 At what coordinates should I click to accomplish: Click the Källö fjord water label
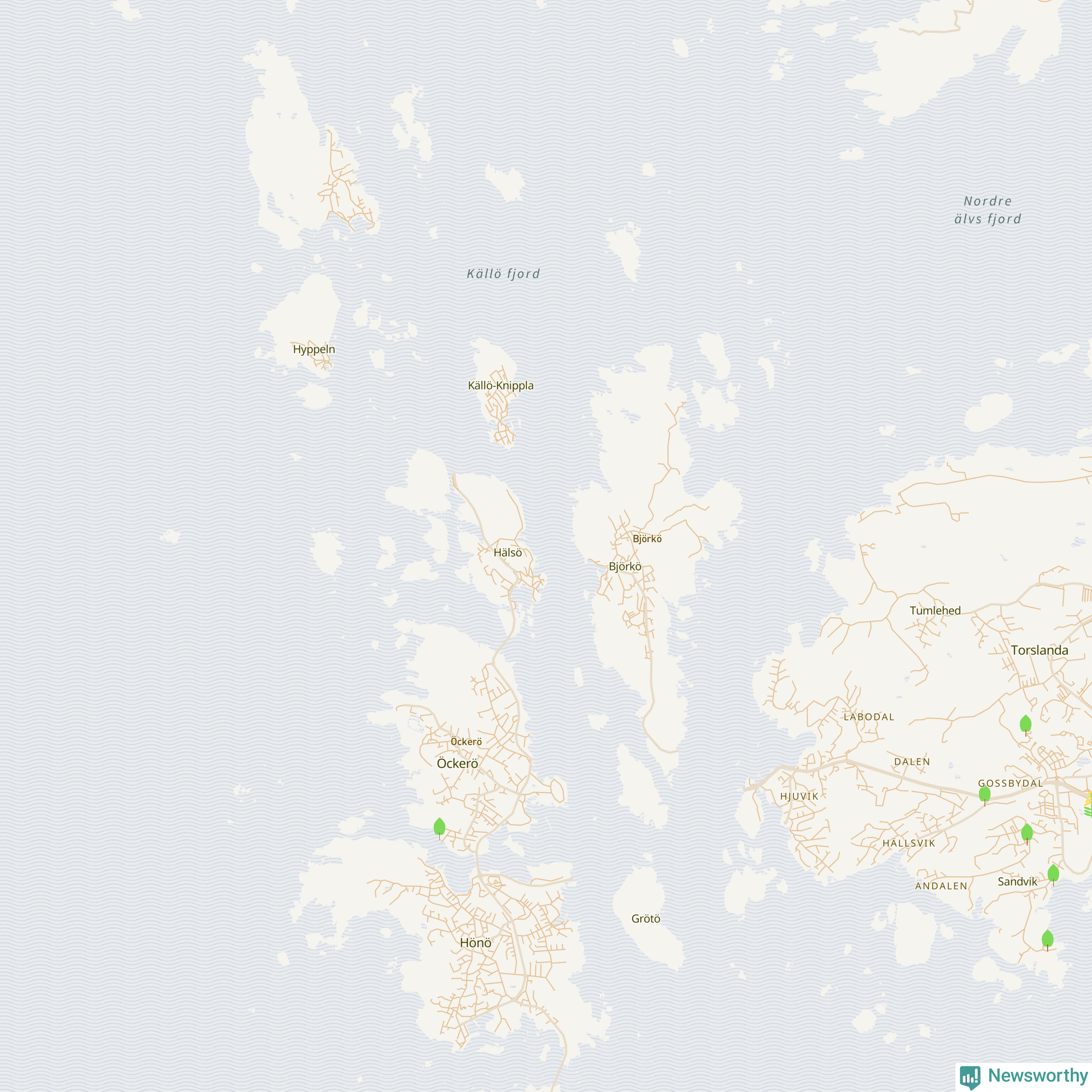point(503,273)
